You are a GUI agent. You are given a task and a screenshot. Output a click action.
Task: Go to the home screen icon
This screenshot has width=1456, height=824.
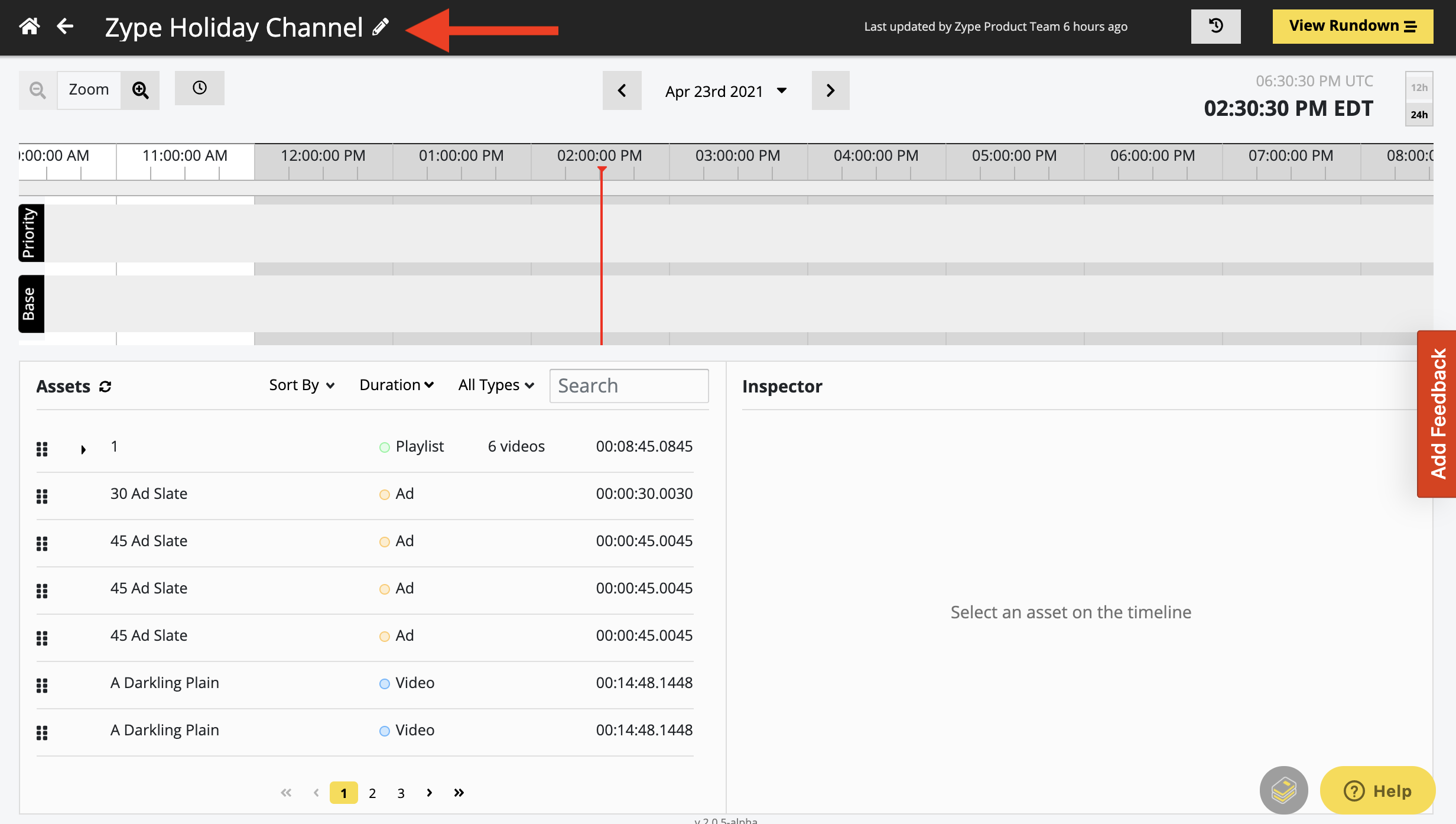(30, 27)
